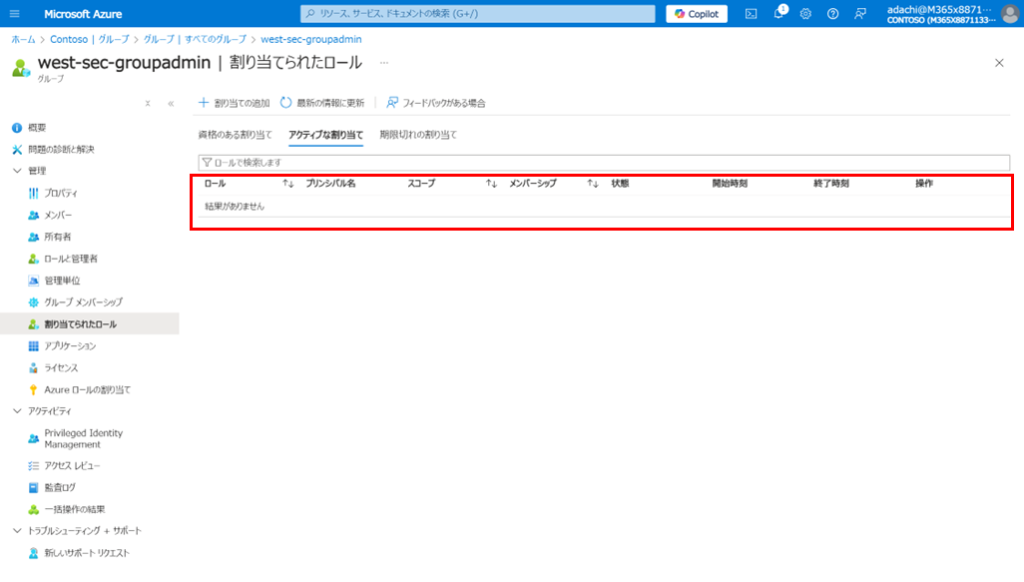This screenshot has width=1024, height=582.
Task: Open the Azure portal hamburger menu
Action: coord(14,14)
